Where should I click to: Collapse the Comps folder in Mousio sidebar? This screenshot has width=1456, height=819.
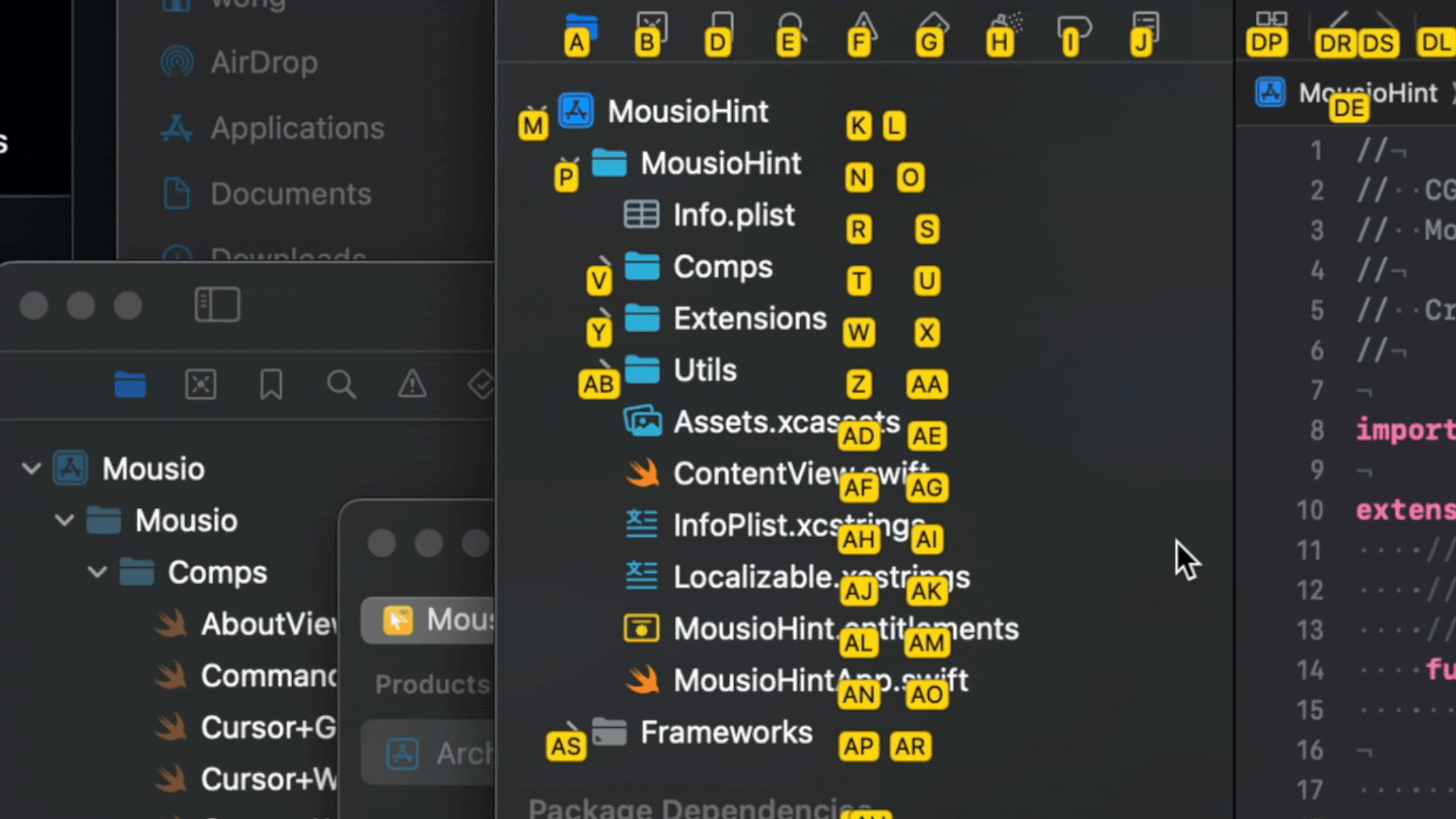click(96, 573)
